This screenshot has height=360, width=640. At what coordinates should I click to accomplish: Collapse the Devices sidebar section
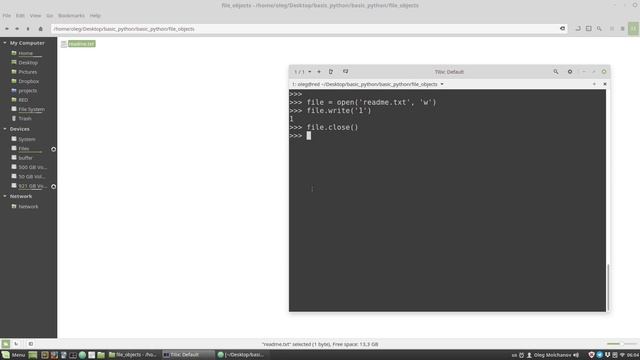pos(5,129)
